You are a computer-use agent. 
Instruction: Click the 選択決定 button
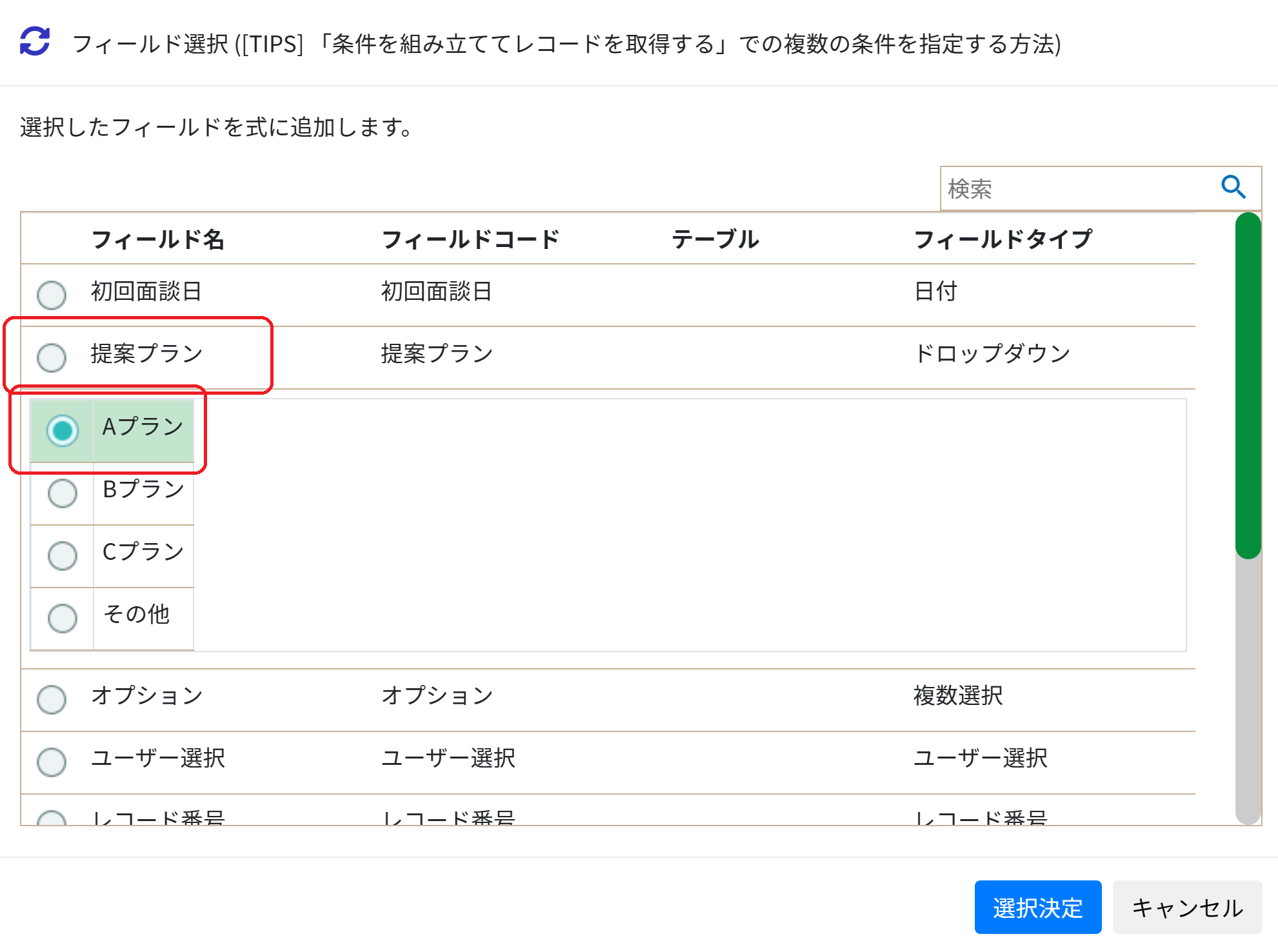click(x=1037, y=907)
